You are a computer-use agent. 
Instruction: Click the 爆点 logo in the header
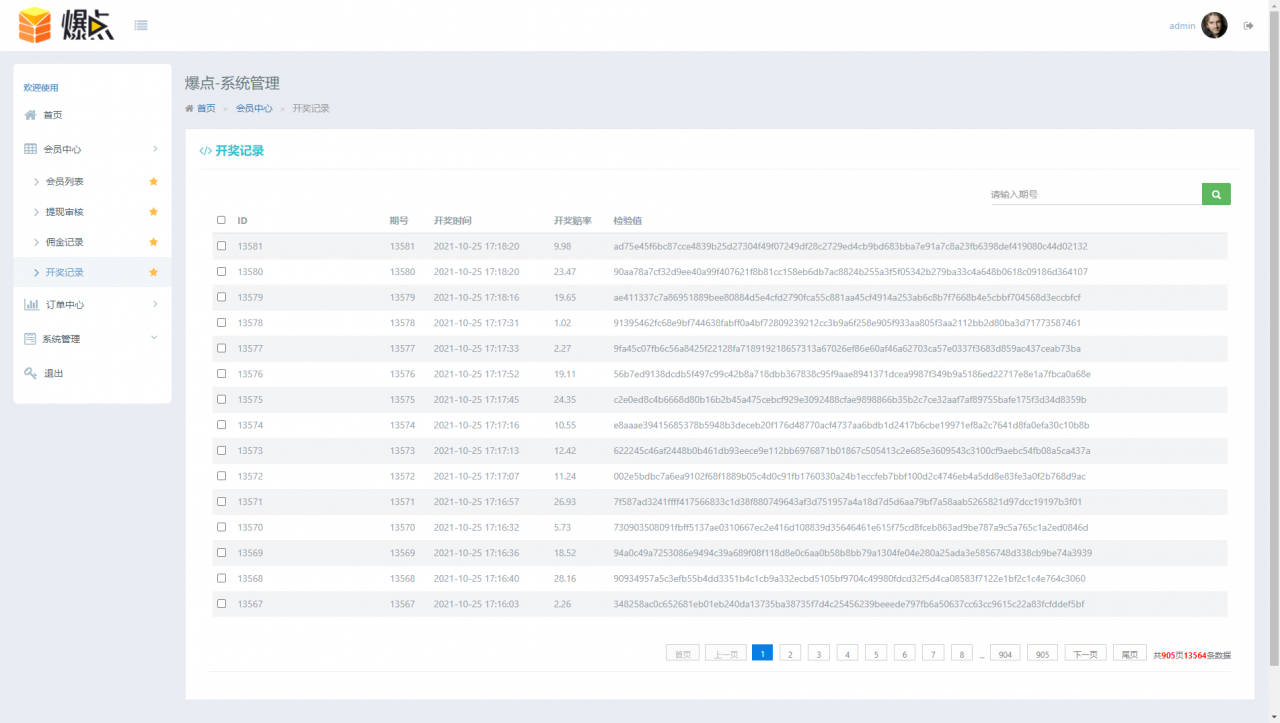tap(66, 25)
